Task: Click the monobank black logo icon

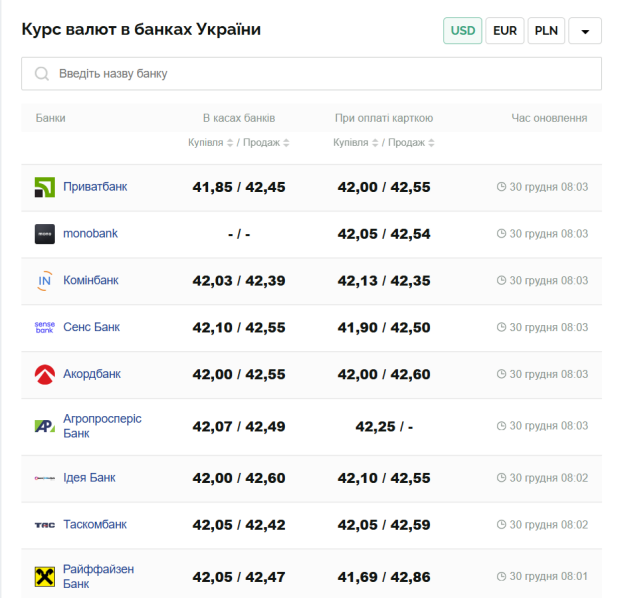Action: [45, 234]
